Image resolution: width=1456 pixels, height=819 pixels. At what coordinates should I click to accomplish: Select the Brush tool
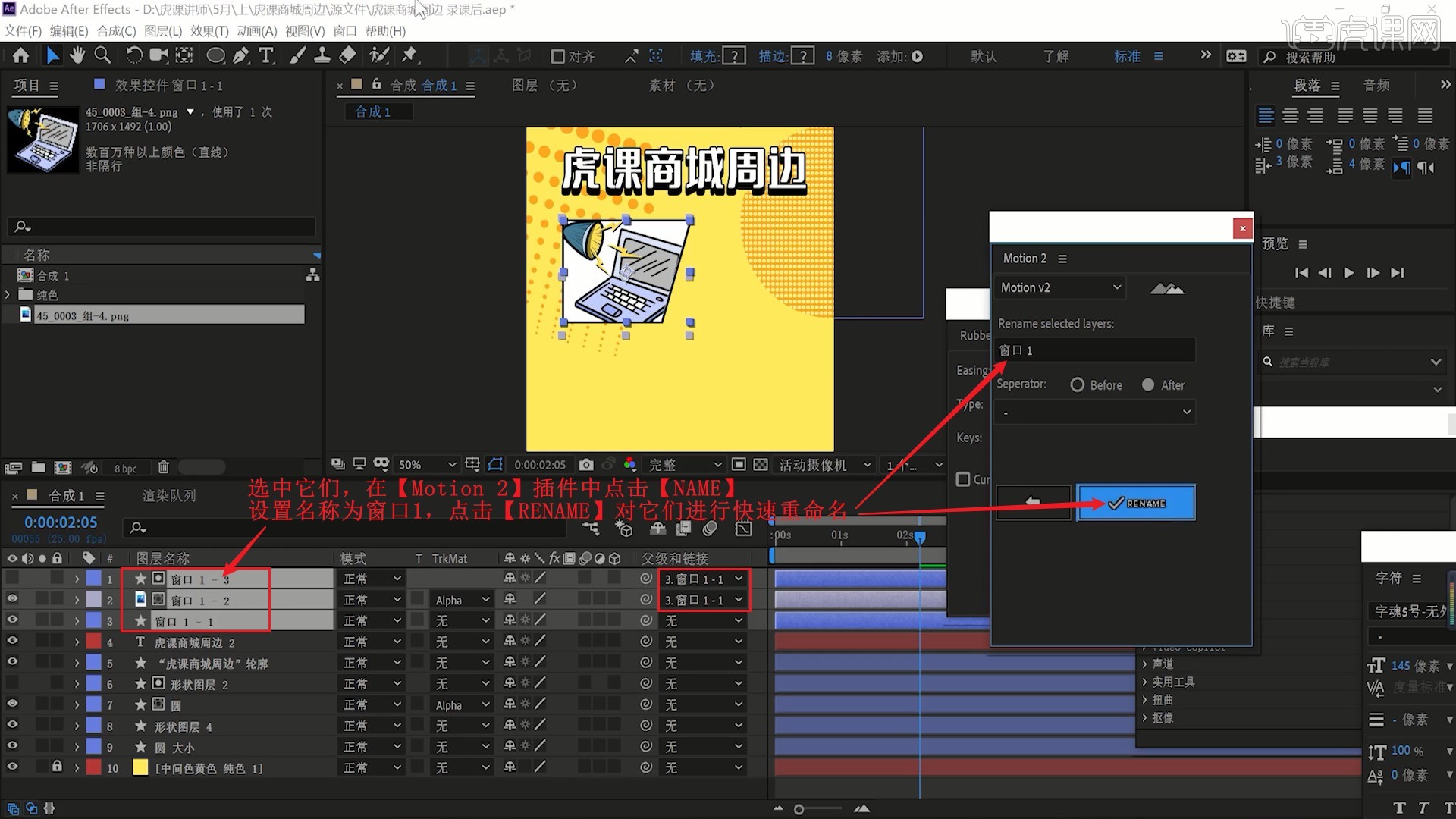pyautogui.click(x=297, y=55)
